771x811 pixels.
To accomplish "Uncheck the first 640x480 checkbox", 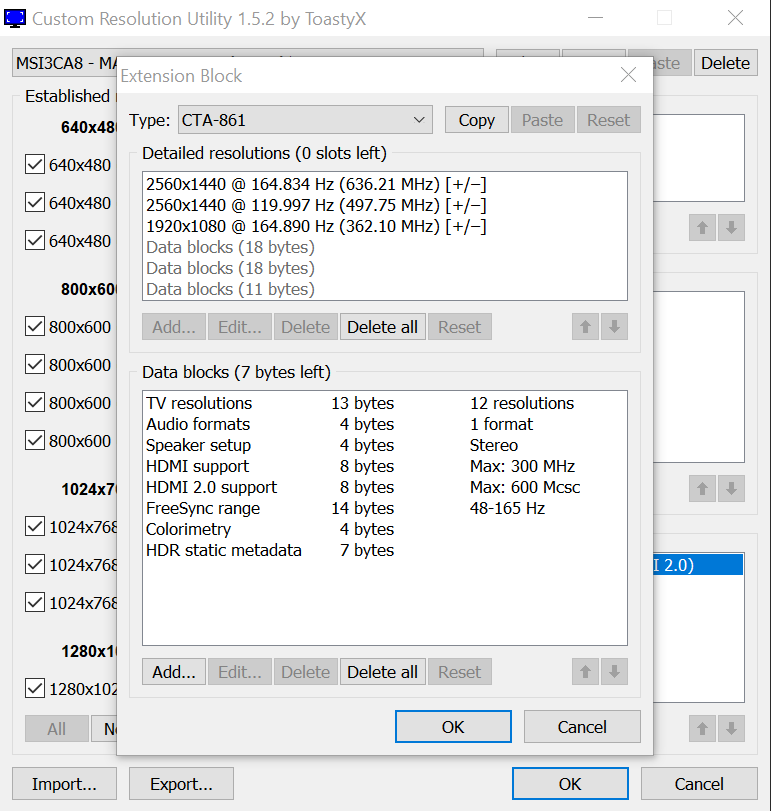I will pos(35,165).
